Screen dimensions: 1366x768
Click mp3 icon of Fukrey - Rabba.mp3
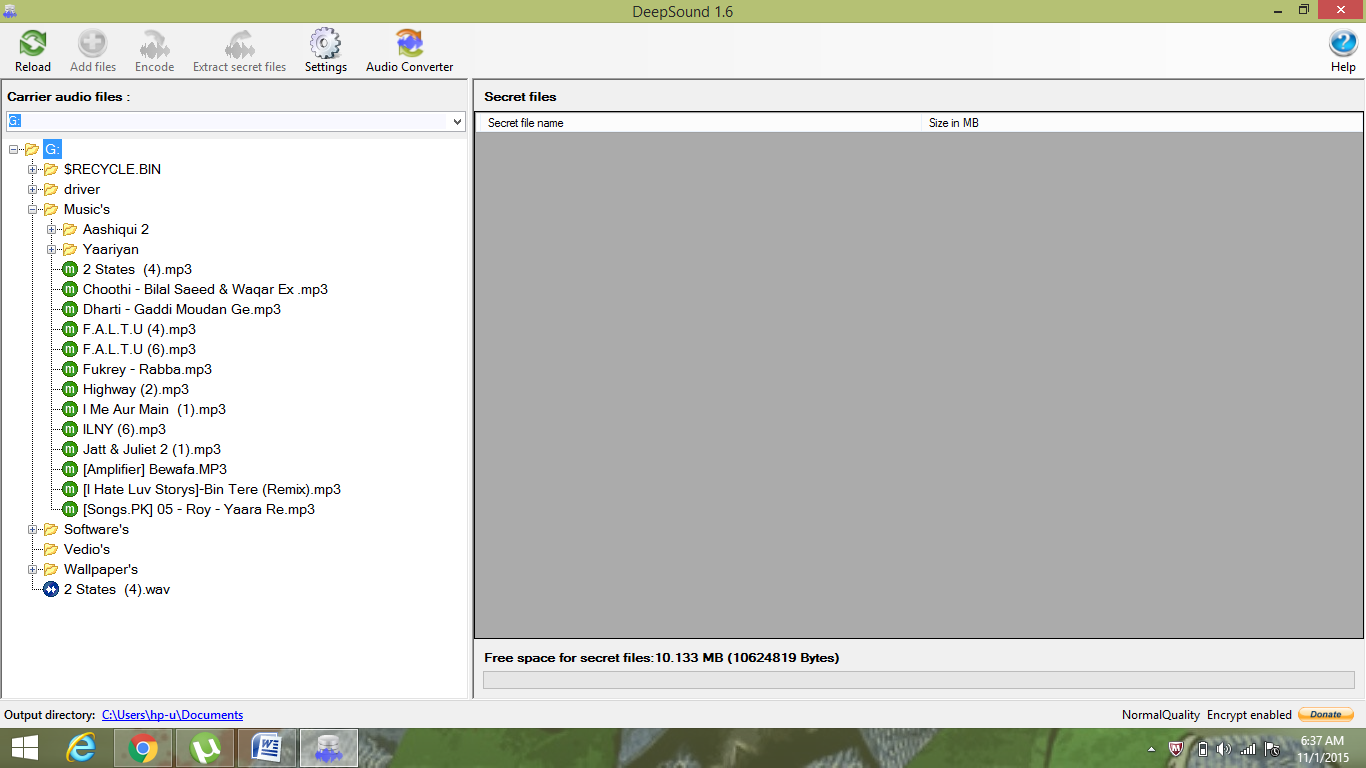click(x=70, y=369)
